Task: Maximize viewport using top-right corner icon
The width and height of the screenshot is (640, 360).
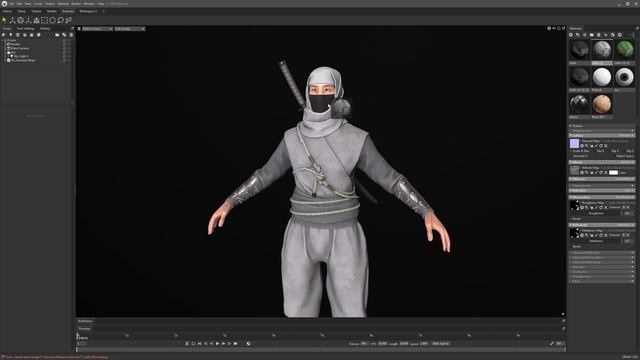Action: 564,29
